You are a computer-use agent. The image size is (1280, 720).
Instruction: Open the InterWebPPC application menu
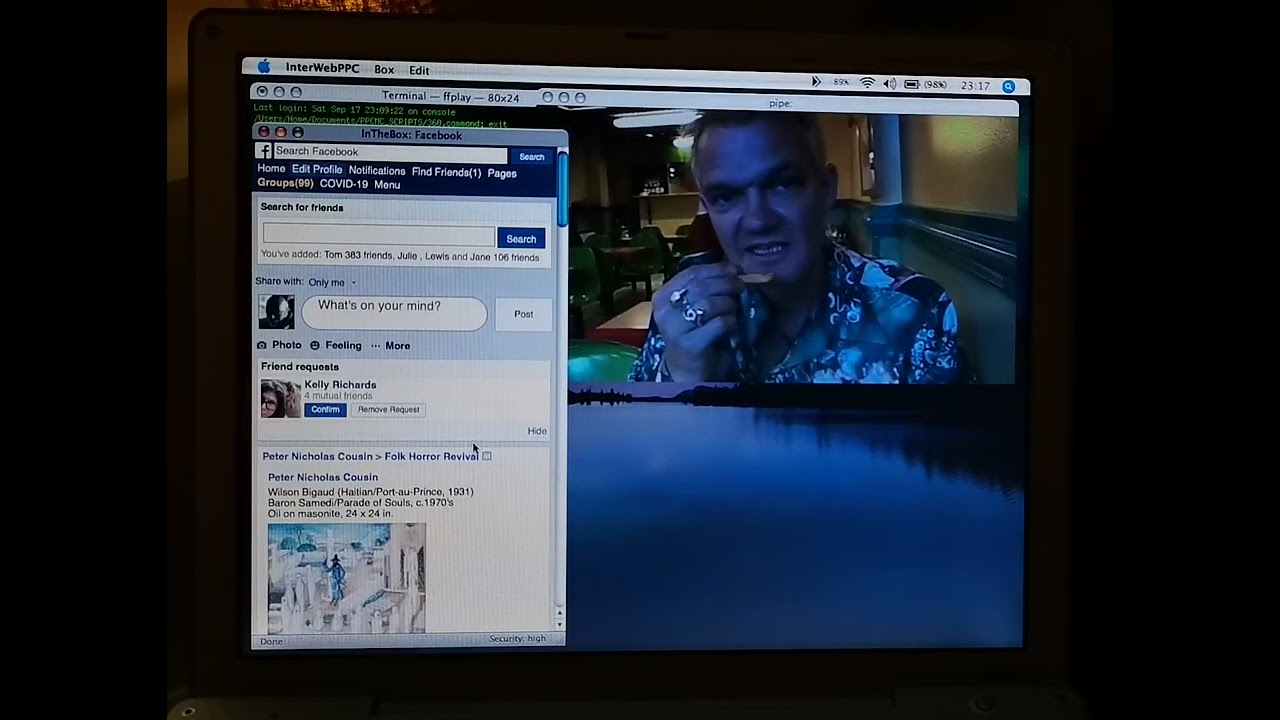pyautogui.click(x=322, y=68)
